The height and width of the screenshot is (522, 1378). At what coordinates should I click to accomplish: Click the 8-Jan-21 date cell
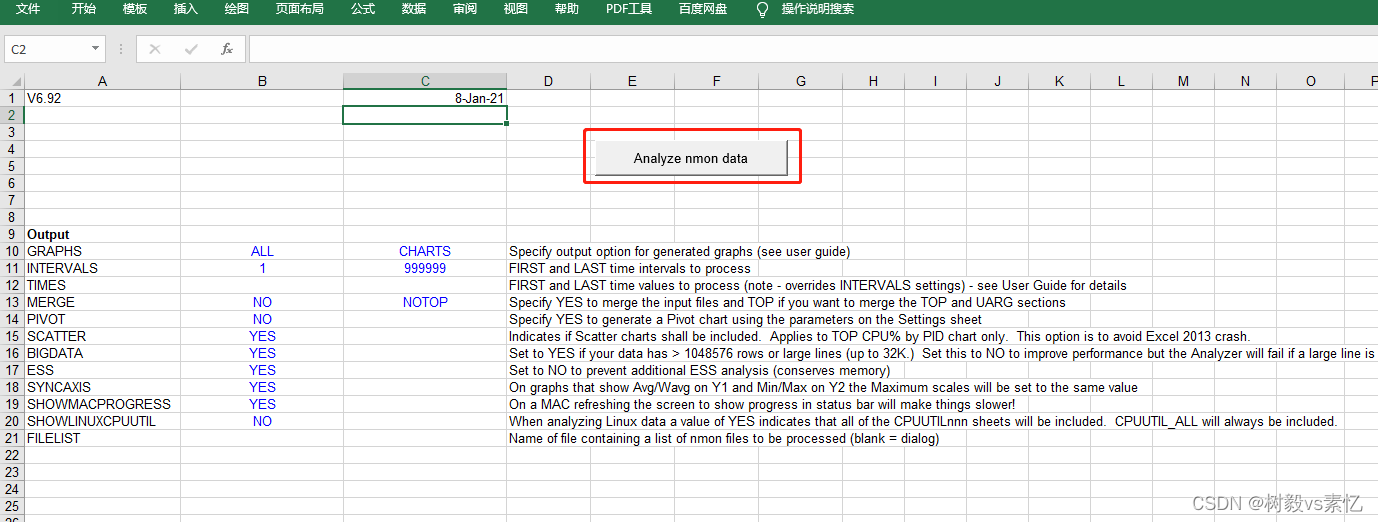point(425,98)
